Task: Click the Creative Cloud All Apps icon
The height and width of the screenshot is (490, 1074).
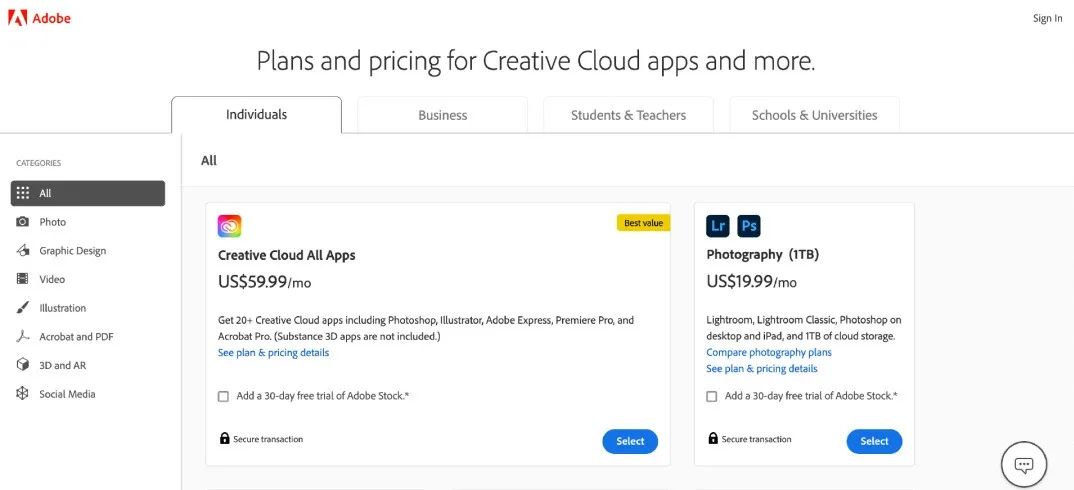Action: pyautogui.click(x=229, y=226)
